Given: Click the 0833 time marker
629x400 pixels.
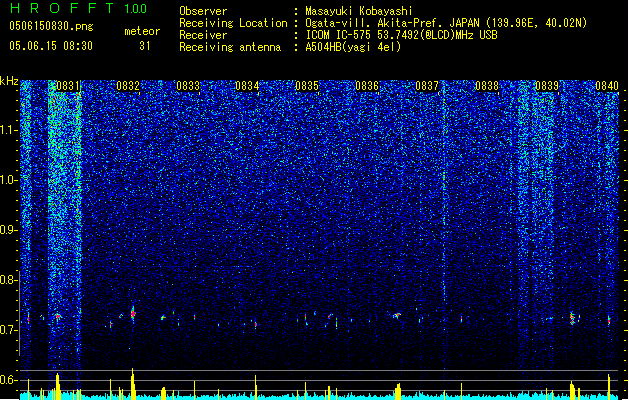Looking at the screenshot, I should pyautogui.click(x=188, y=86).
